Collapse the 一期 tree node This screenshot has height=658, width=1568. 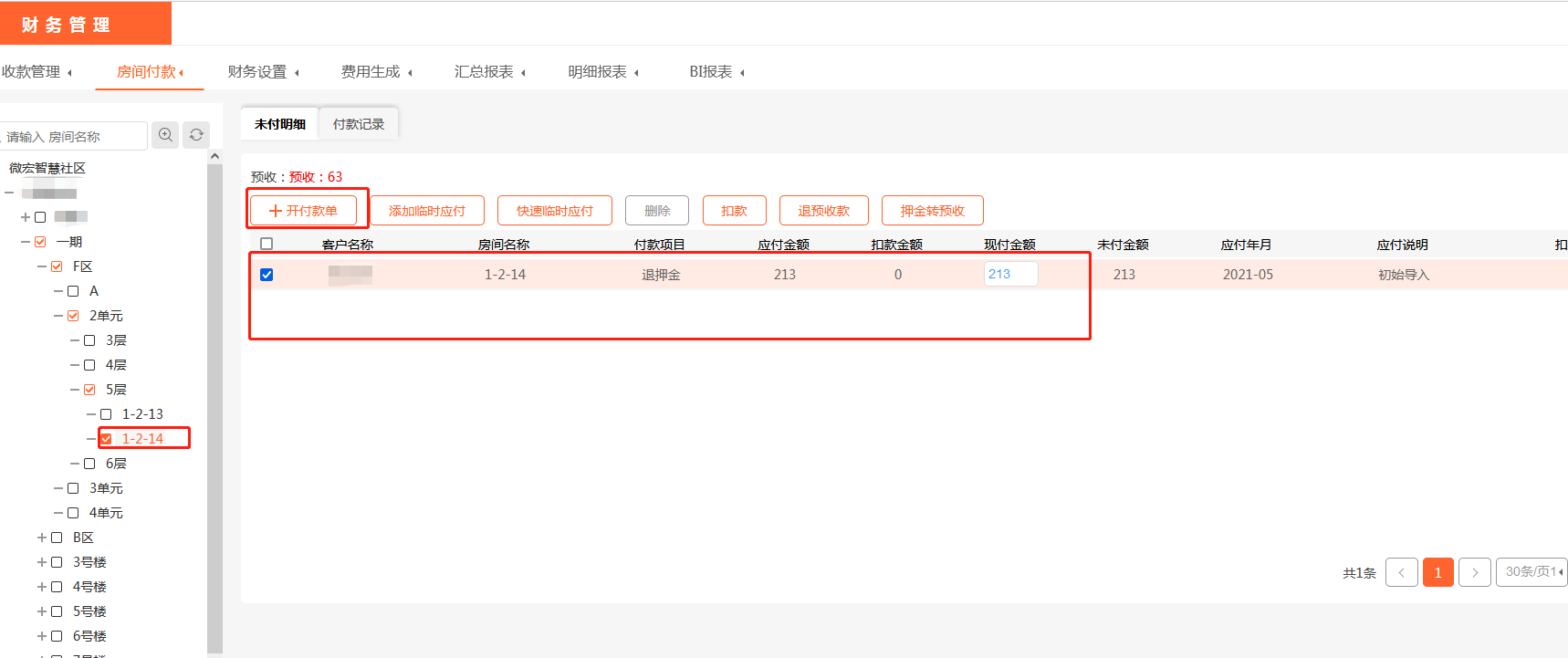click(26, 242)
